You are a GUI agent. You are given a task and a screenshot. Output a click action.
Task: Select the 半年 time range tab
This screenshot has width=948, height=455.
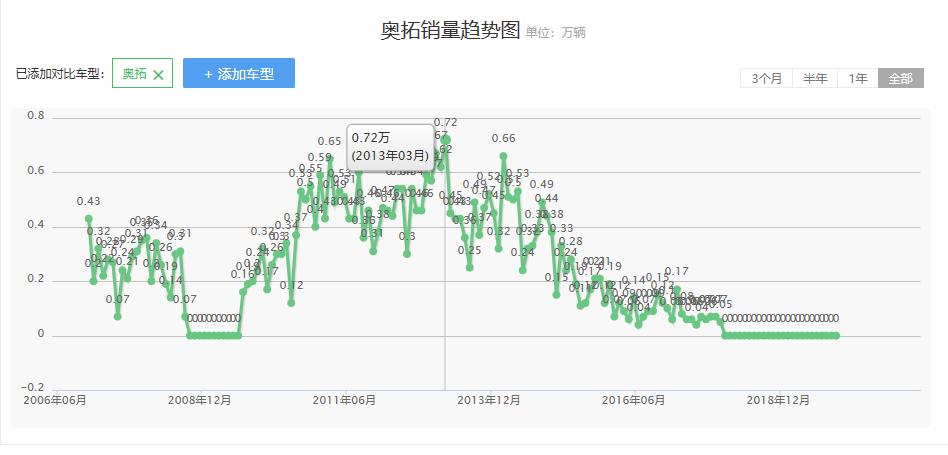point(815,78)
